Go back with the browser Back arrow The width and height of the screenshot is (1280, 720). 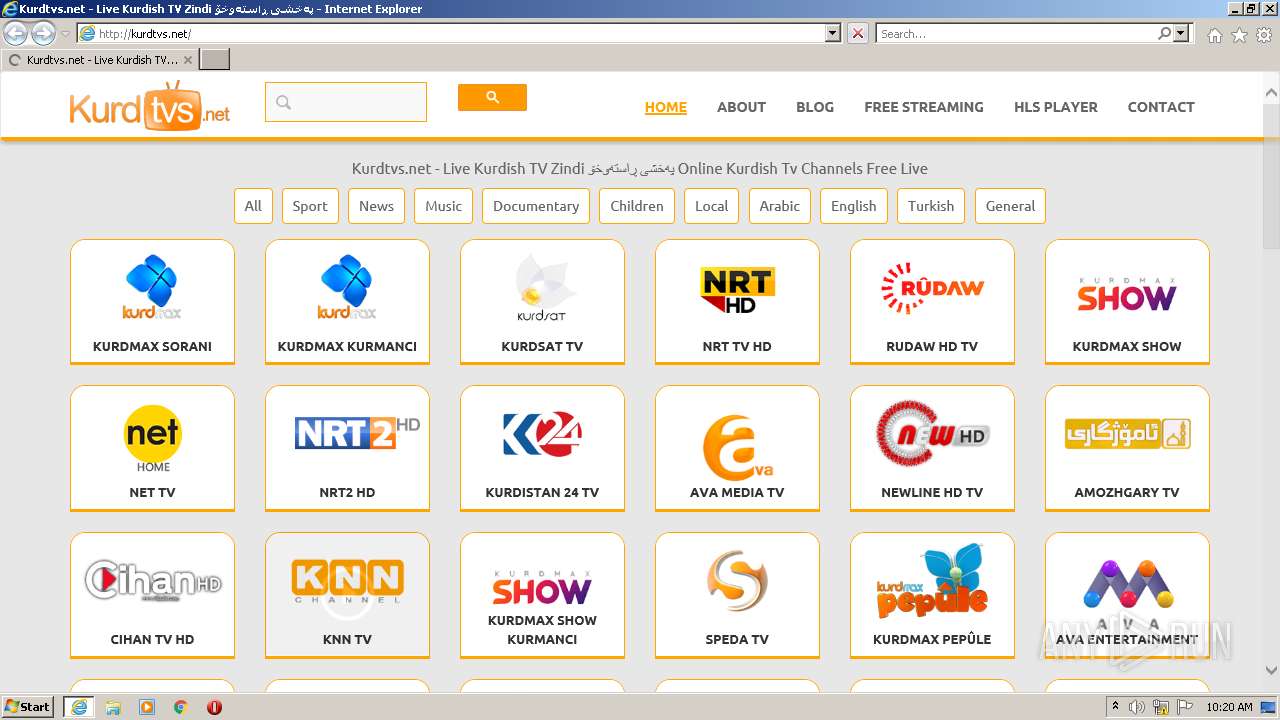[x=15, y=33]
